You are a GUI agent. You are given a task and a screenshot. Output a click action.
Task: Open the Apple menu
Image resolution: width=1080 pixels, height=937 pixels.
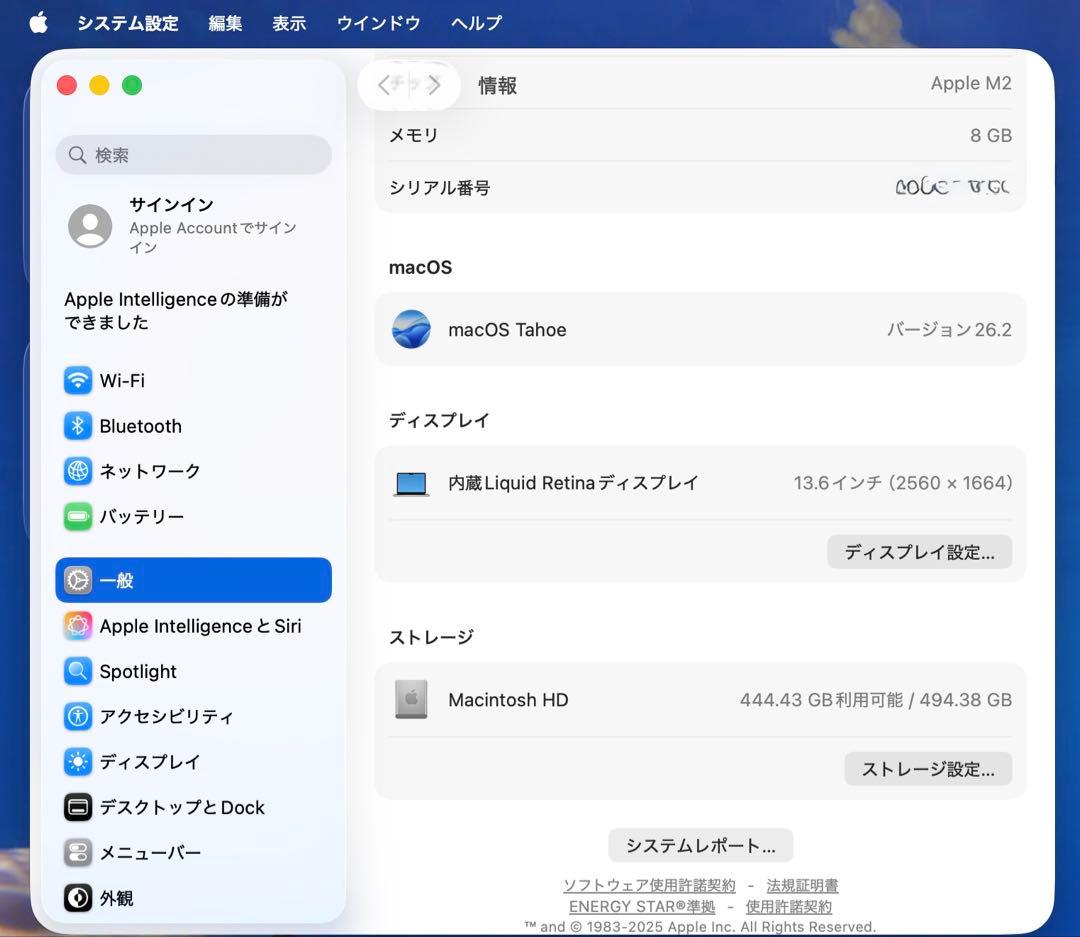click(x=37, y=22)
